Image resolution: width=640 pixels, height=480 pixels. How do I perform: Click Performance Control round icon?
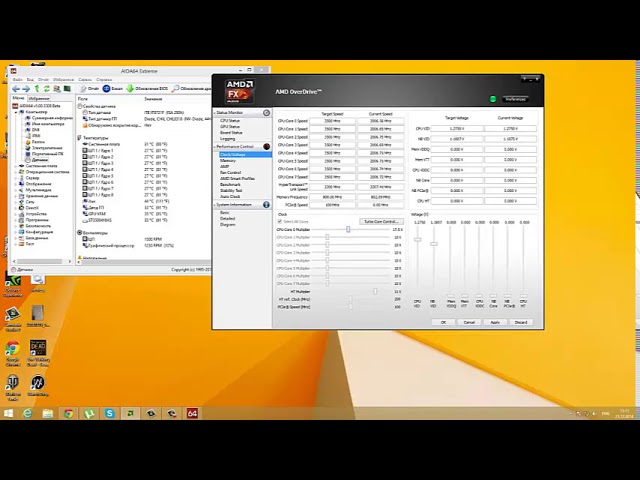267,147
